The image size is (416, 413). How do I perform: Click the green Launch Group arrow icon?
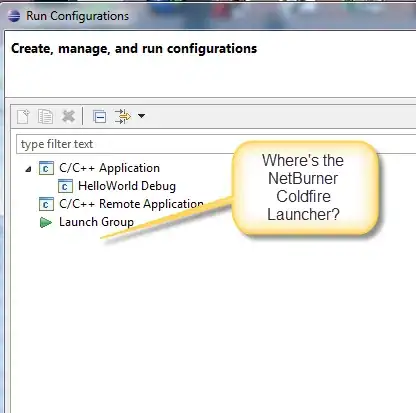[46, 222]
